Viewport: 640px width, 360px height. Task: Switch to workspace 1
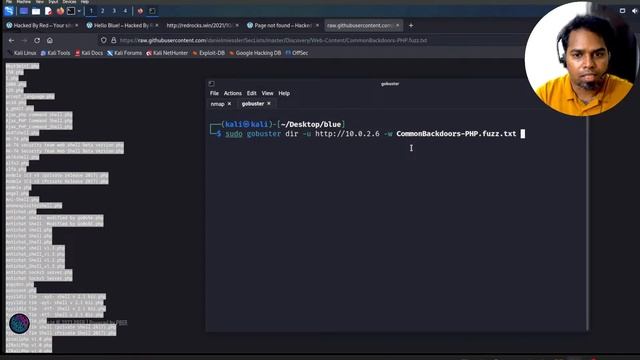pos(91,11)
